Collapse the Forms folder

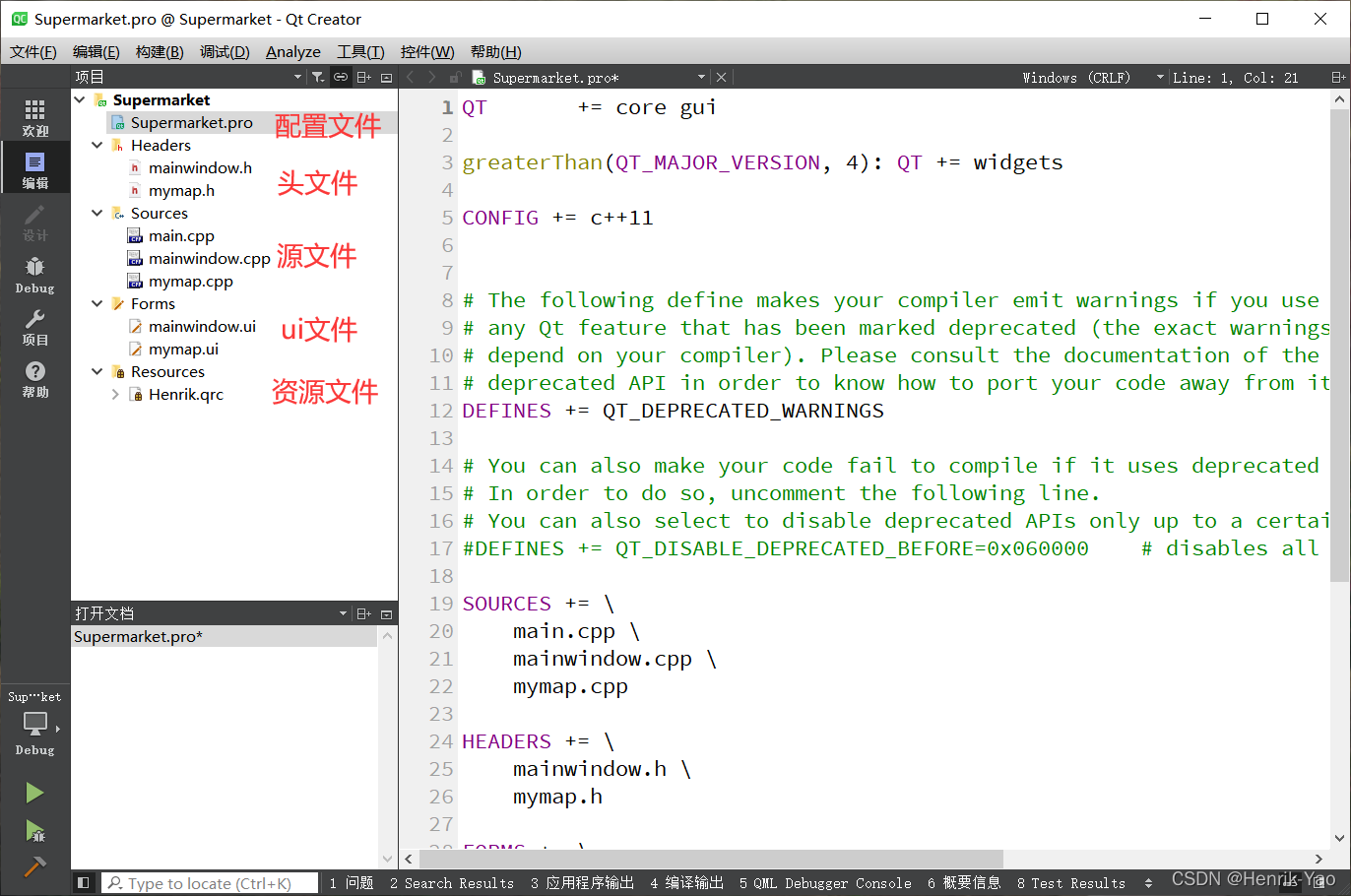97,303
